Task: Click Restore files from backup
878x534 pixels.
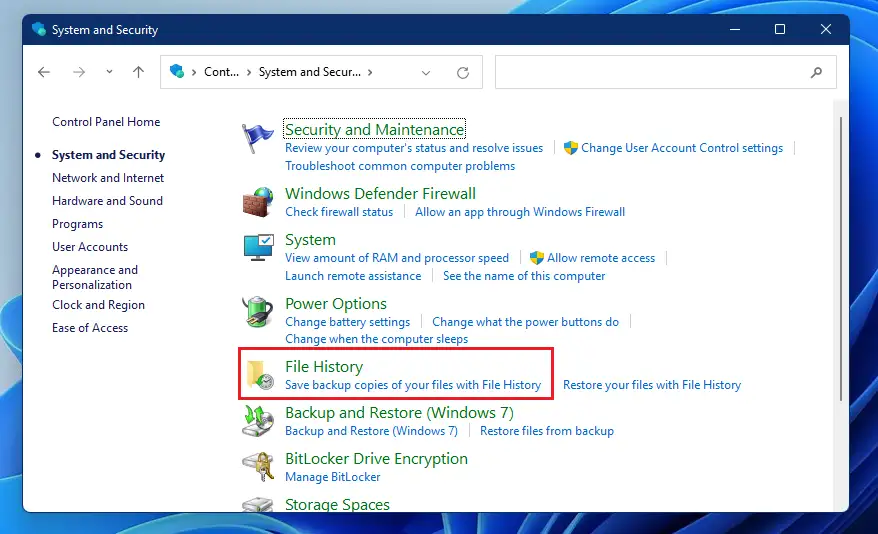Action: pyautogui.click(x=547, y=430)
